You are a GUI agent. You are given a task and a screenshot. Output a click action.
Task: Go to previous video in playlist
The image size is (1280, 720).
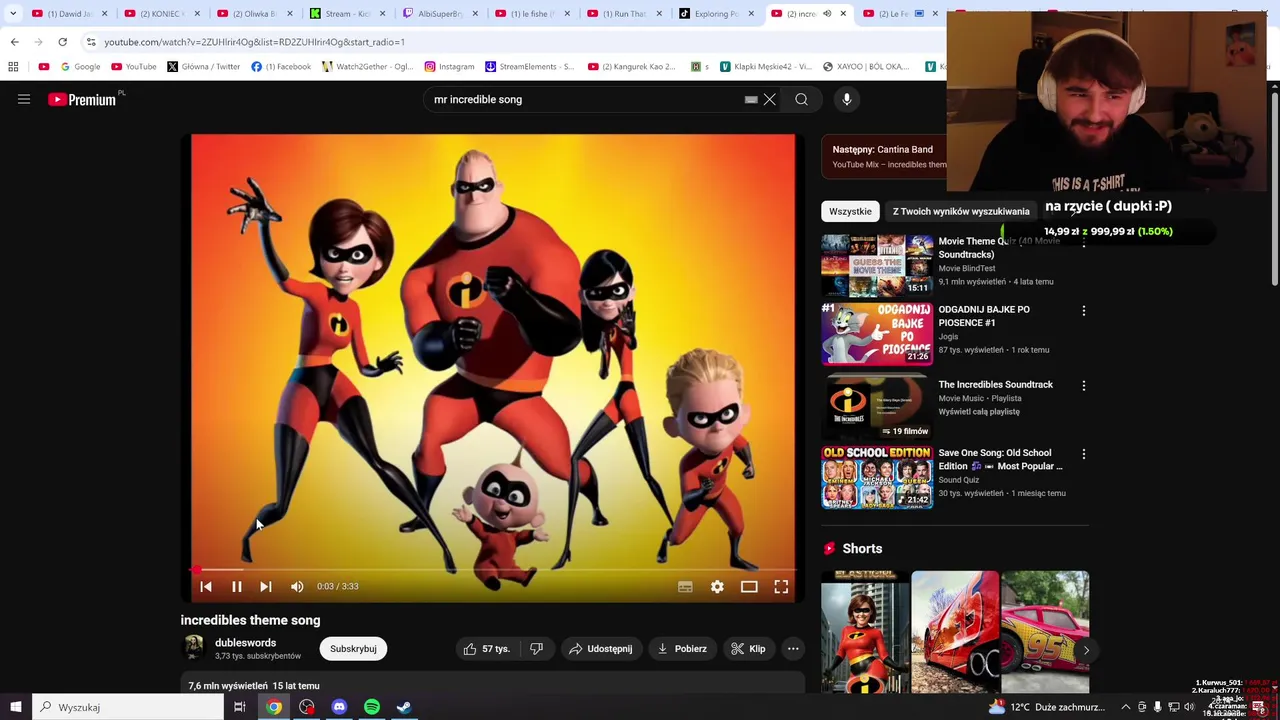(205, 587)
